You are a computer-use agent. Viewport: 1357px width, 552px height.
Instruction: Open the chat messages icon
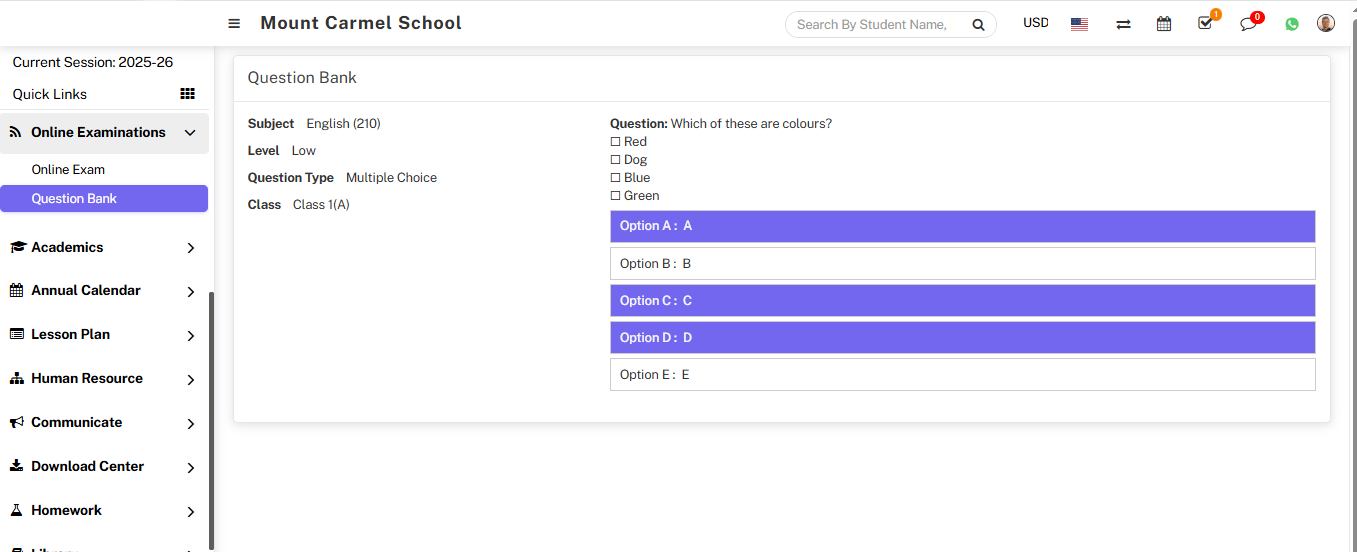[1248, 24]
